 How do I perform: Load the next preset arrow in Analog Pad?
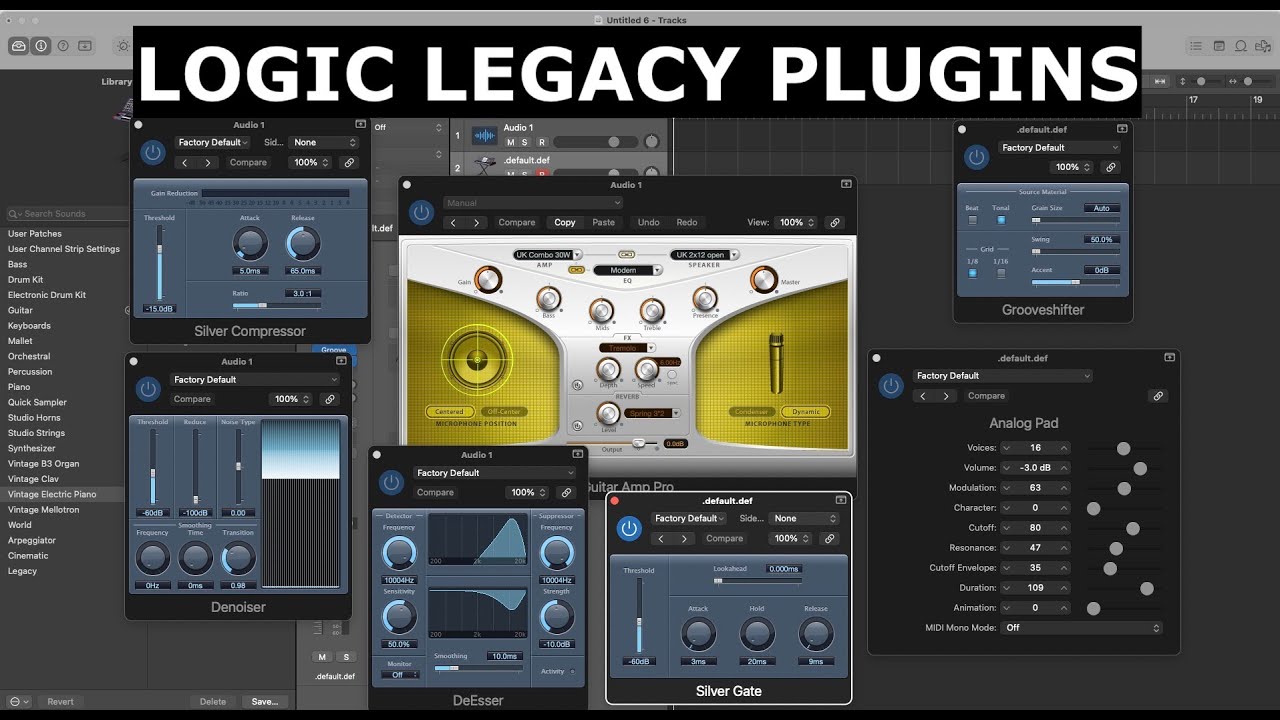pyautogui.click(x=946, y=396)
